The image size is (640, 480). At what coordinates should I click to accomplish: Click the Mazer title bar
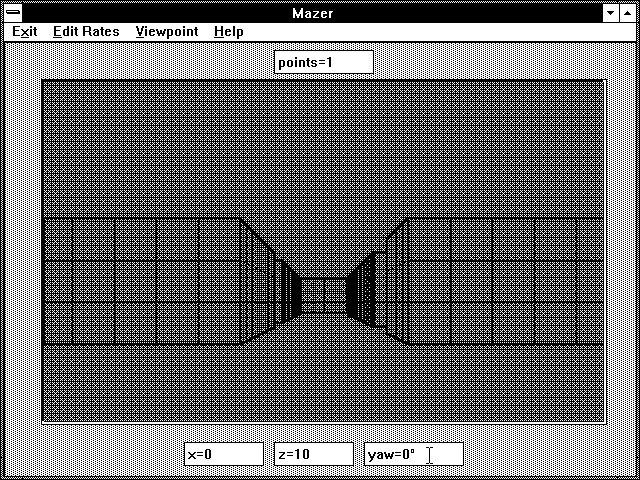(312, 13)
